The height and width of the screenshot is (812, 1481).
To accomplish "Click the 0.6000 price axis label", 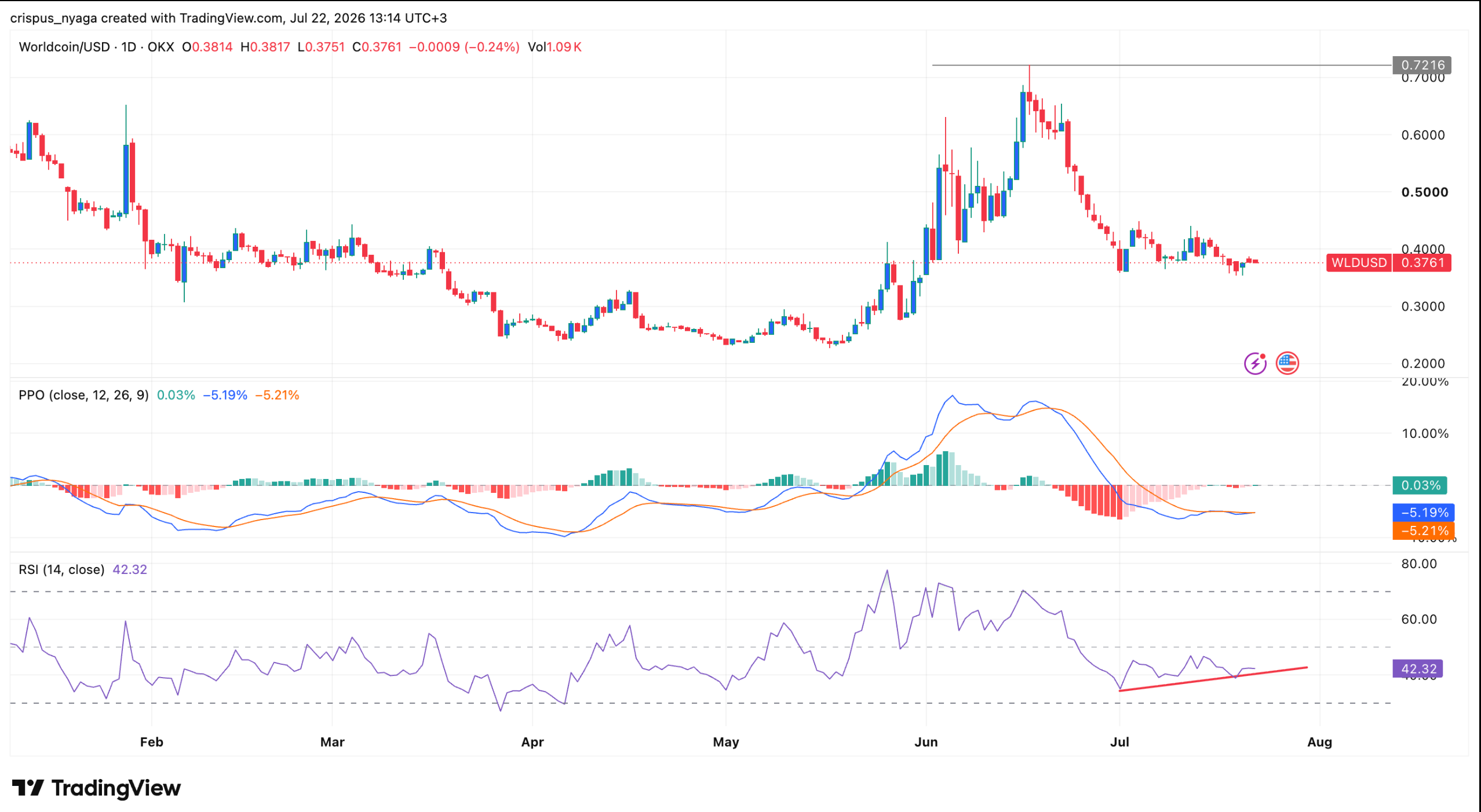I will coord(1423,135).
